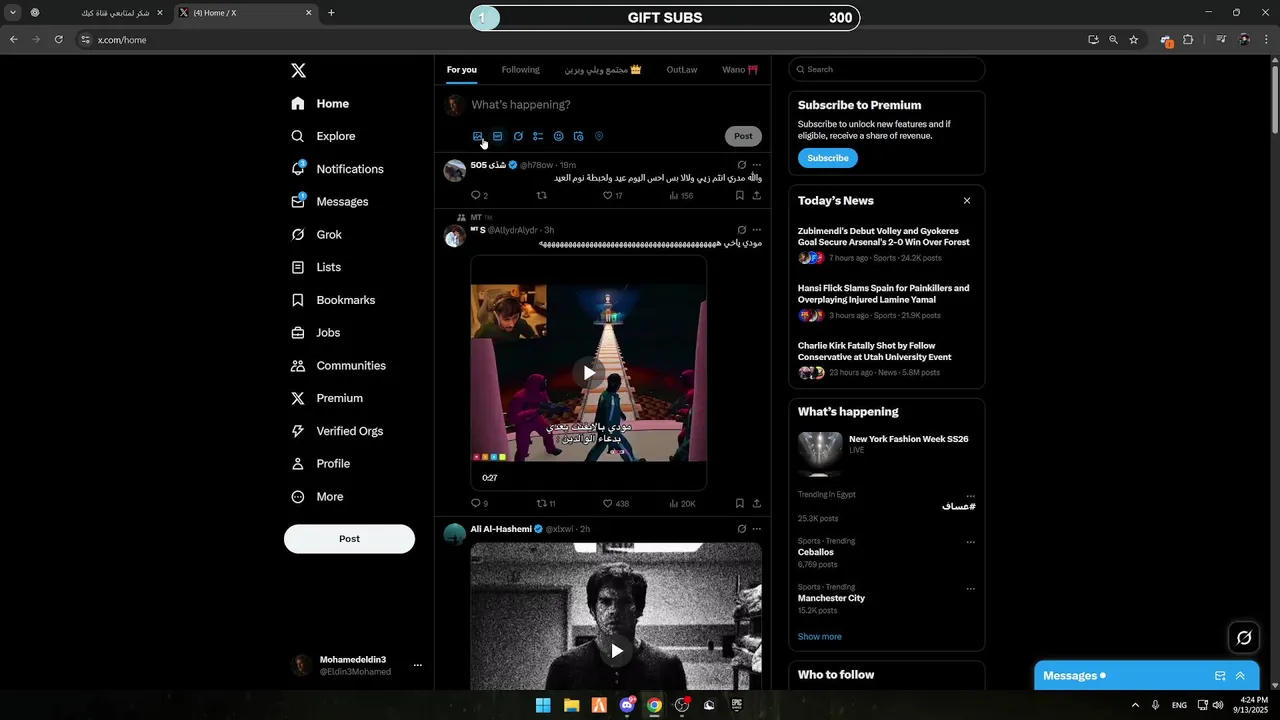Open account menu dots beside Mohamedeldin3
Image resolution: width=1280 pixels, height=720 pixels.
pos(418,665)
